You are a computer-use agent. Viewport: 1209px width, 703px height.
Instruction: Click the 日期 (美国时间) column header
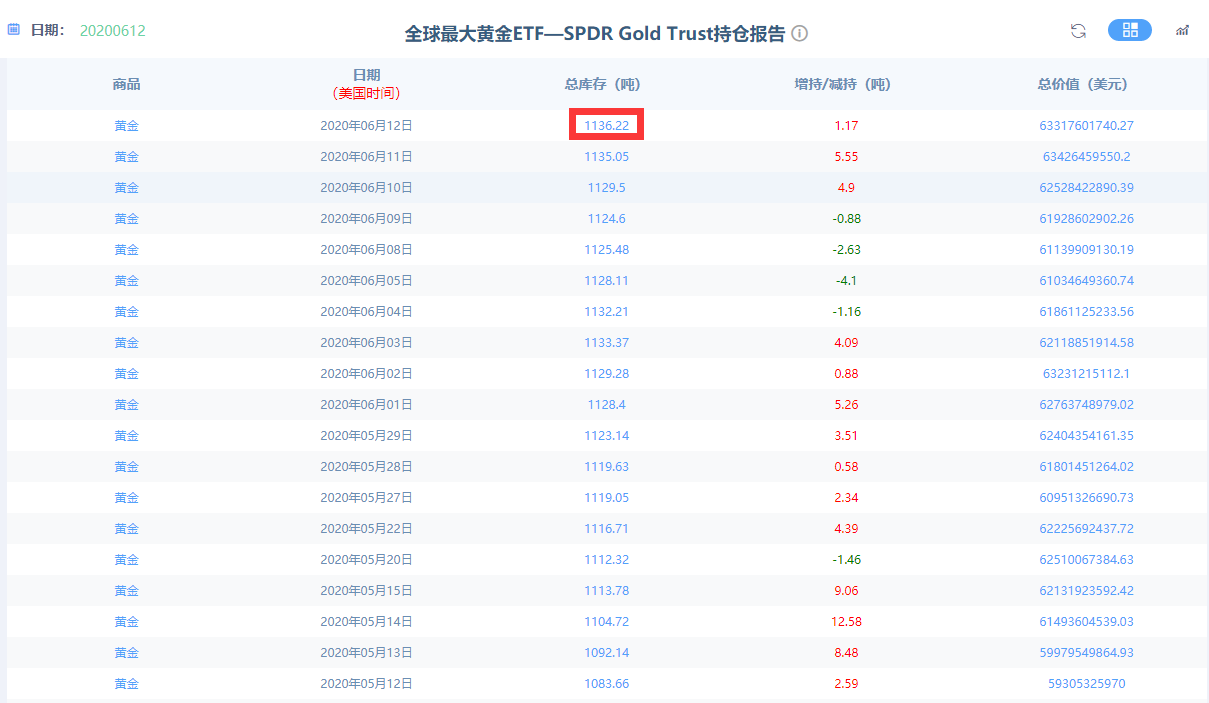point(367,84)
